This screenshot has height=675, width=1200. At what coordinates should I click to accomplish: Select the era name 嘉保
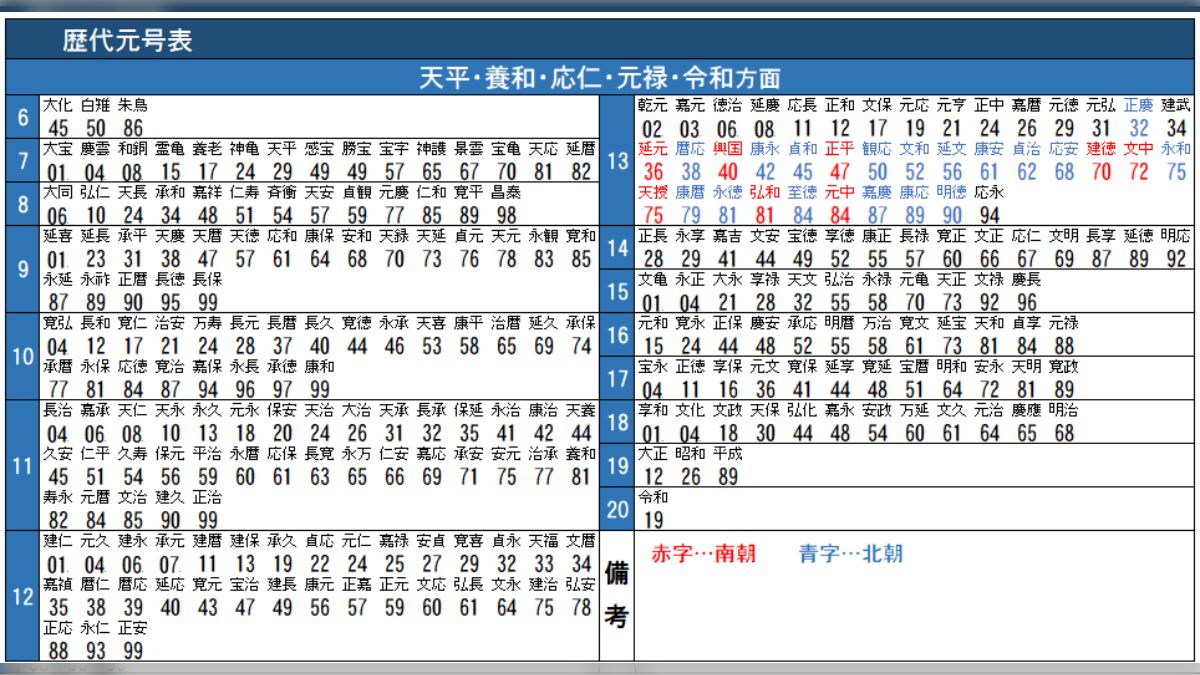pyautogui.click(x=207, y=366)
